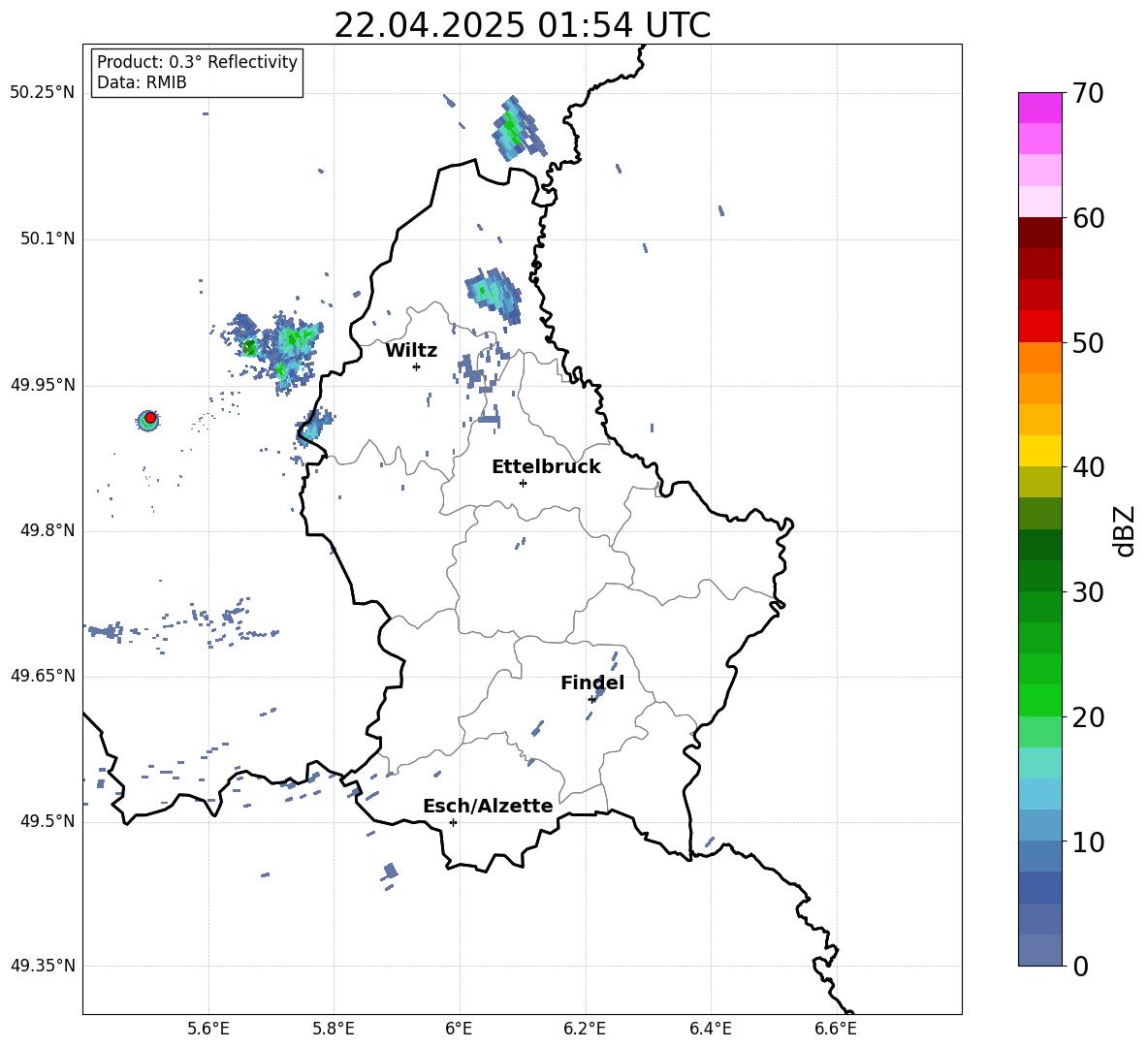Click the Wiltz city label

coord(411,351)
